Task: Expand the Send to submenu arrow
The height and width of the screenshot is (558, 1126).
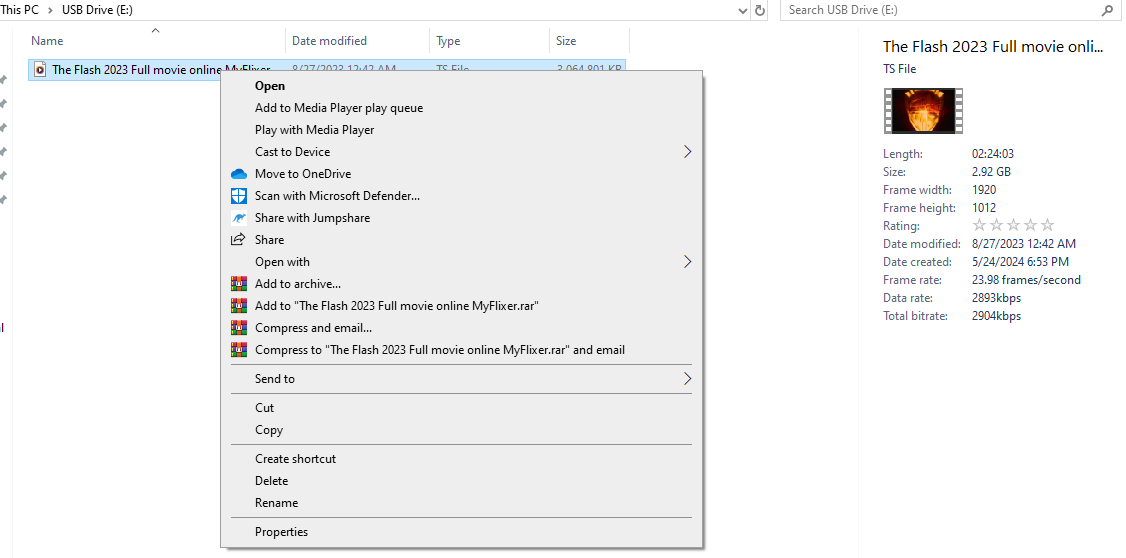Action: tap(687, 378)
